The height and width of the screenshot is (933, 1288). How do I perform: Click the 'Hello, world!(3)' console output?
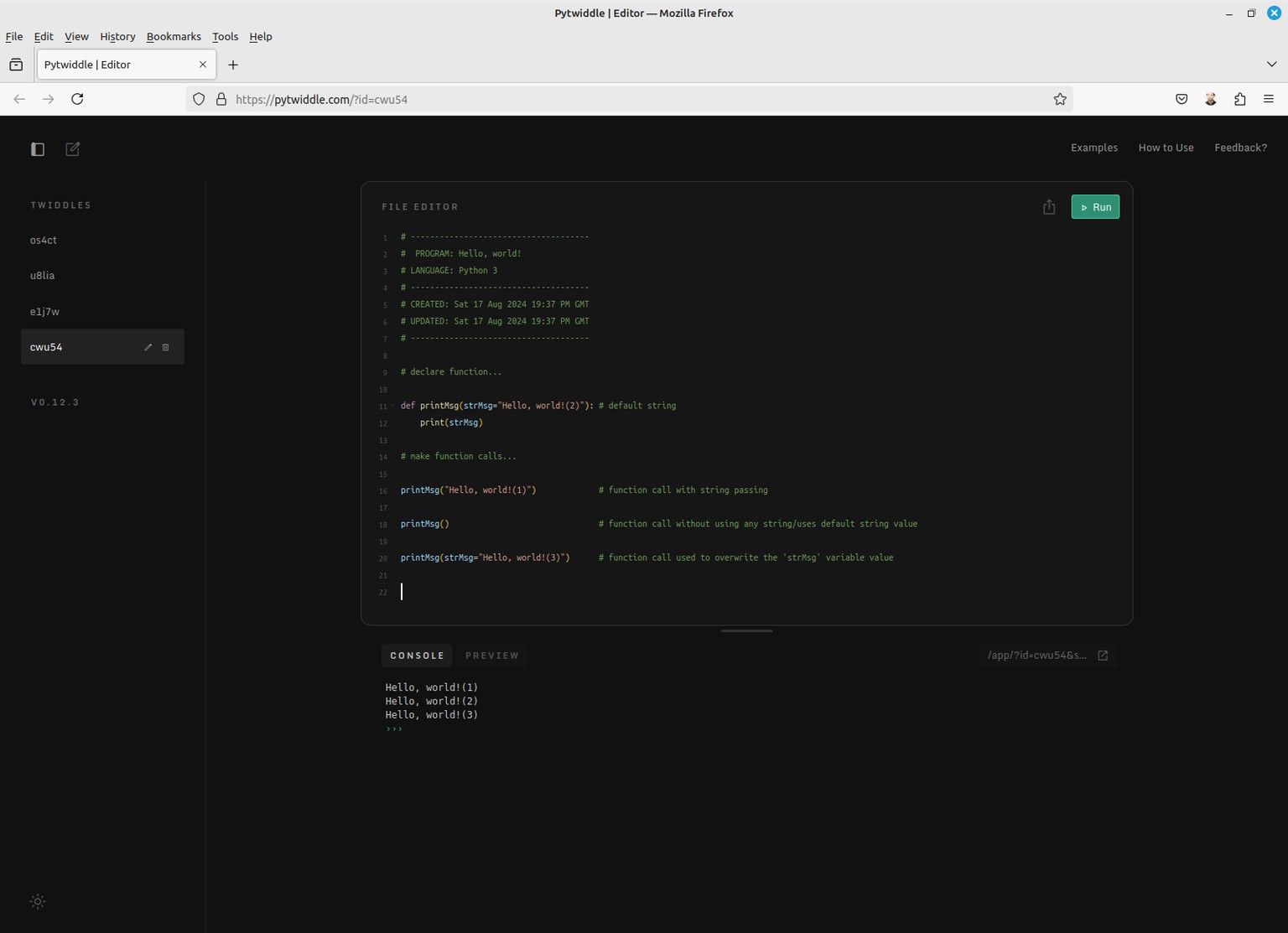coord(432,715)
